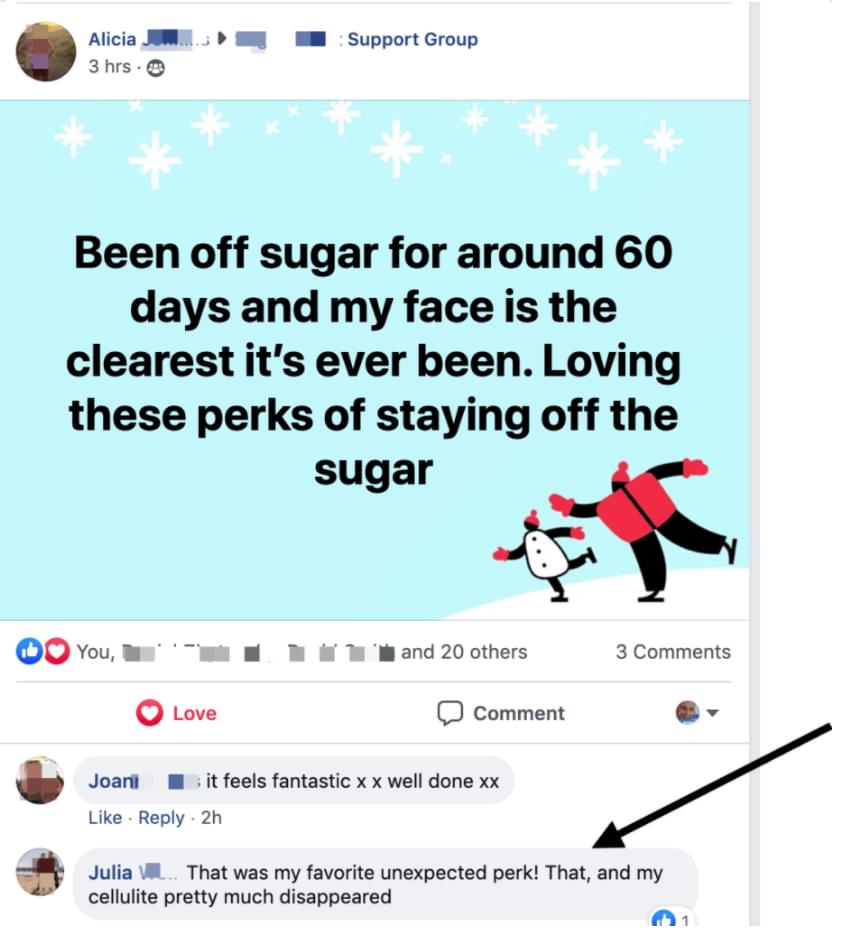Click the blue thumbs-up reaction icon
The width and height of the screenshot is (852, 950).
click(x=29, y=652)
